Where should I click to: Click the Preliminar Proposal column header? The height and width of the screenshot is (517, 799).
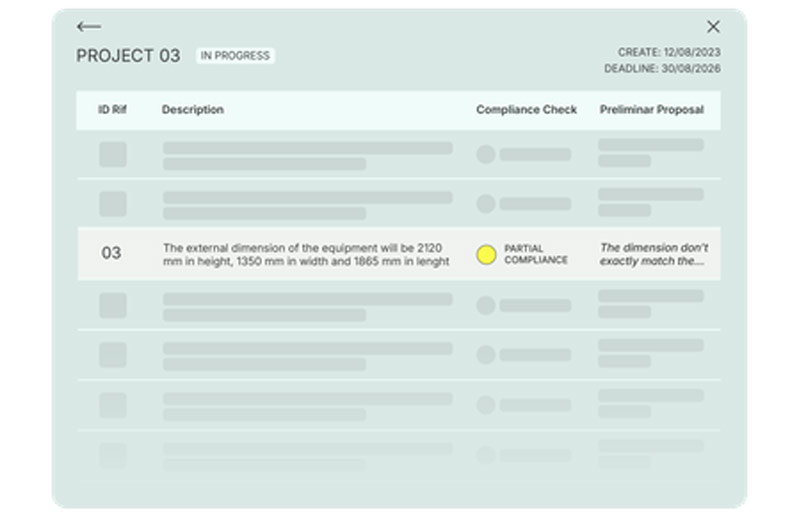click(x=651, y=110)
